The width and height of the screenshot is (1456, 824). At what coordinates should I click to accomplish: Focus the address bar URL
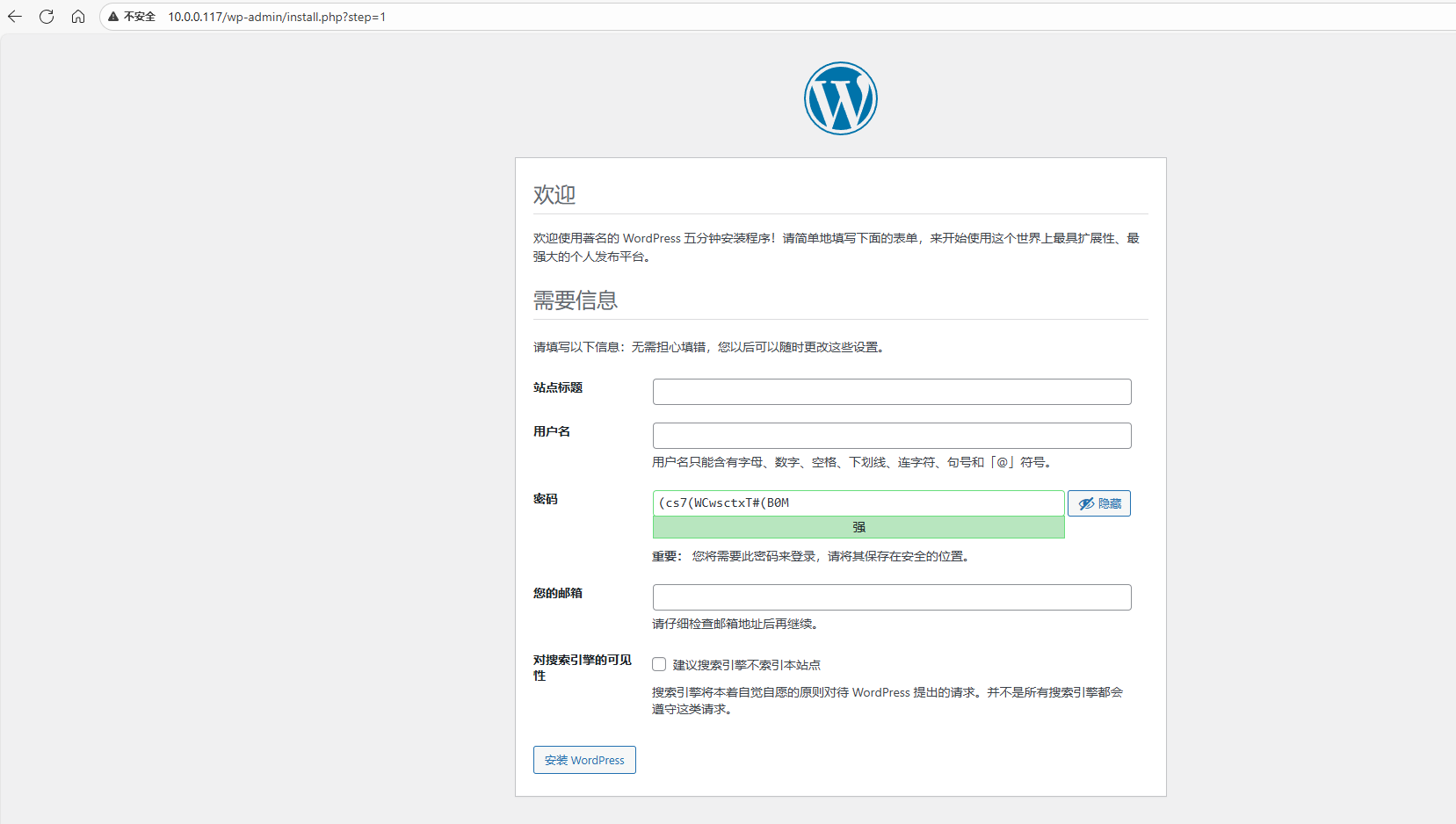[x=277, y=17]
